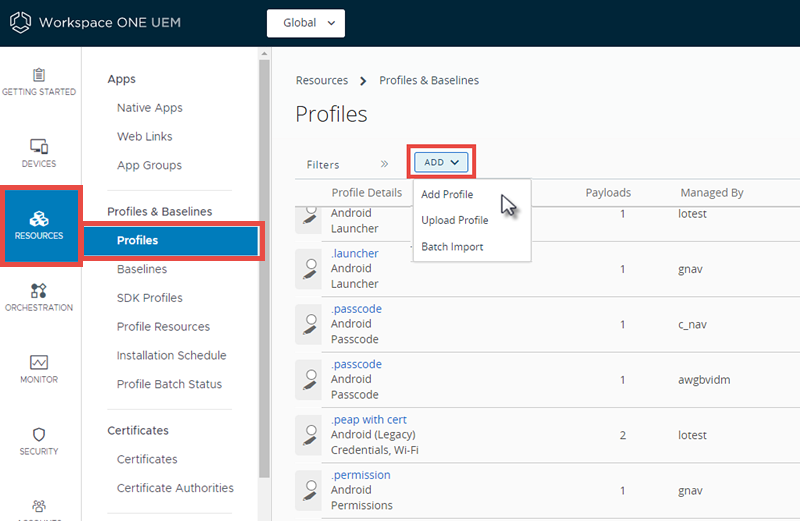Open the Orchestration section icon
The height and width of the screenshot is (521, 800).
[39, 291]
